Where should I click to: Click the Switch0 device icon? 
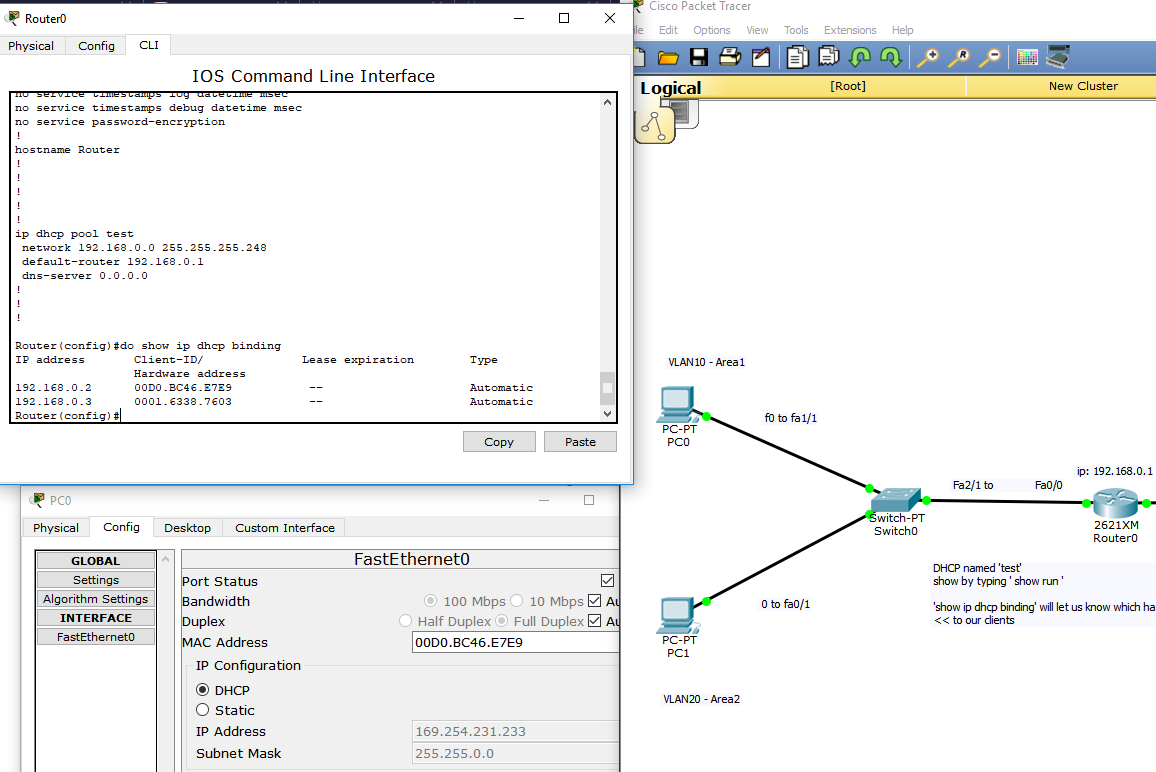point(896,499)
